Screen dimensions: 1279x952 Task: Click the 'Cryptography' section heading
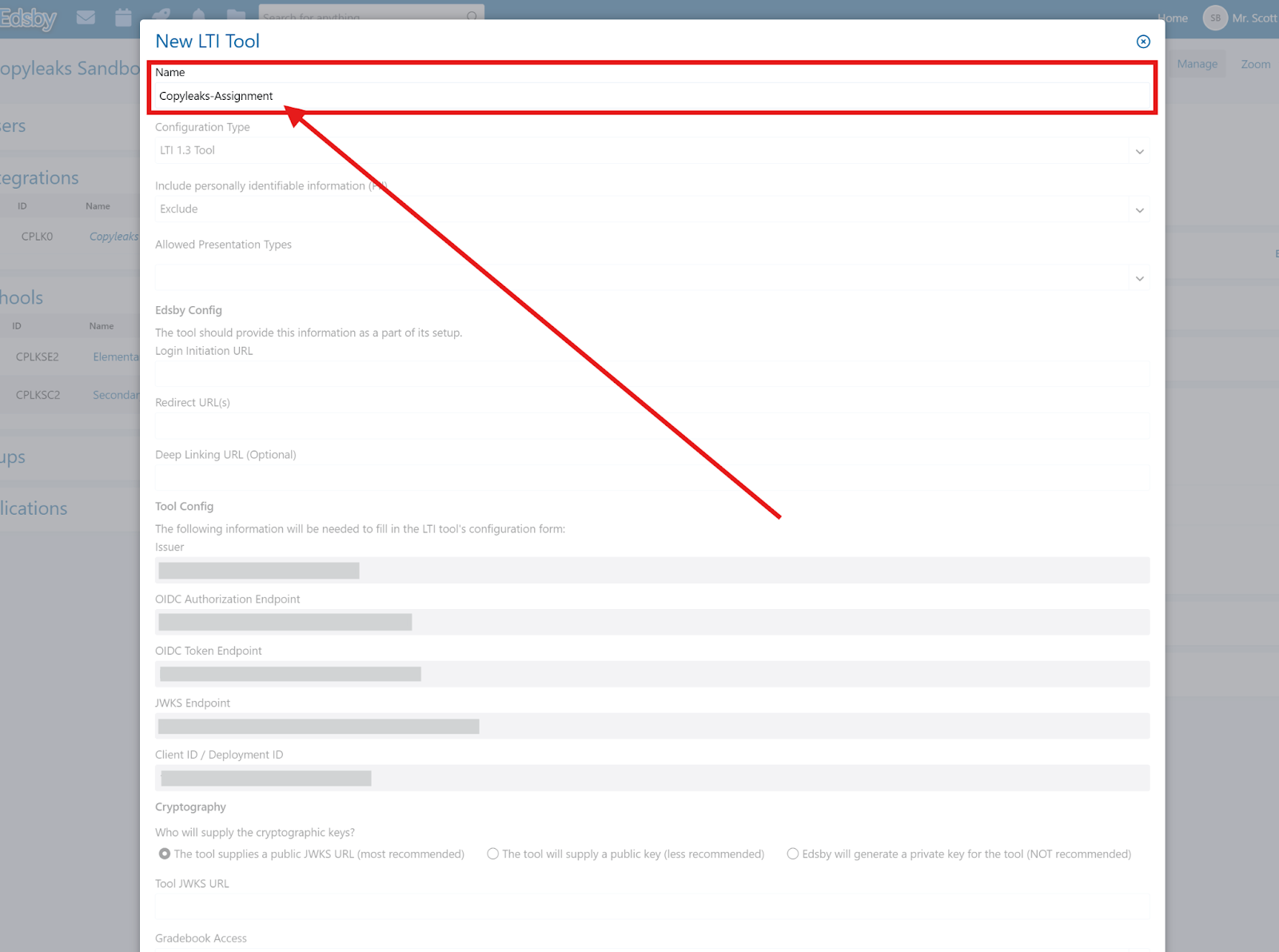[190, 807]
